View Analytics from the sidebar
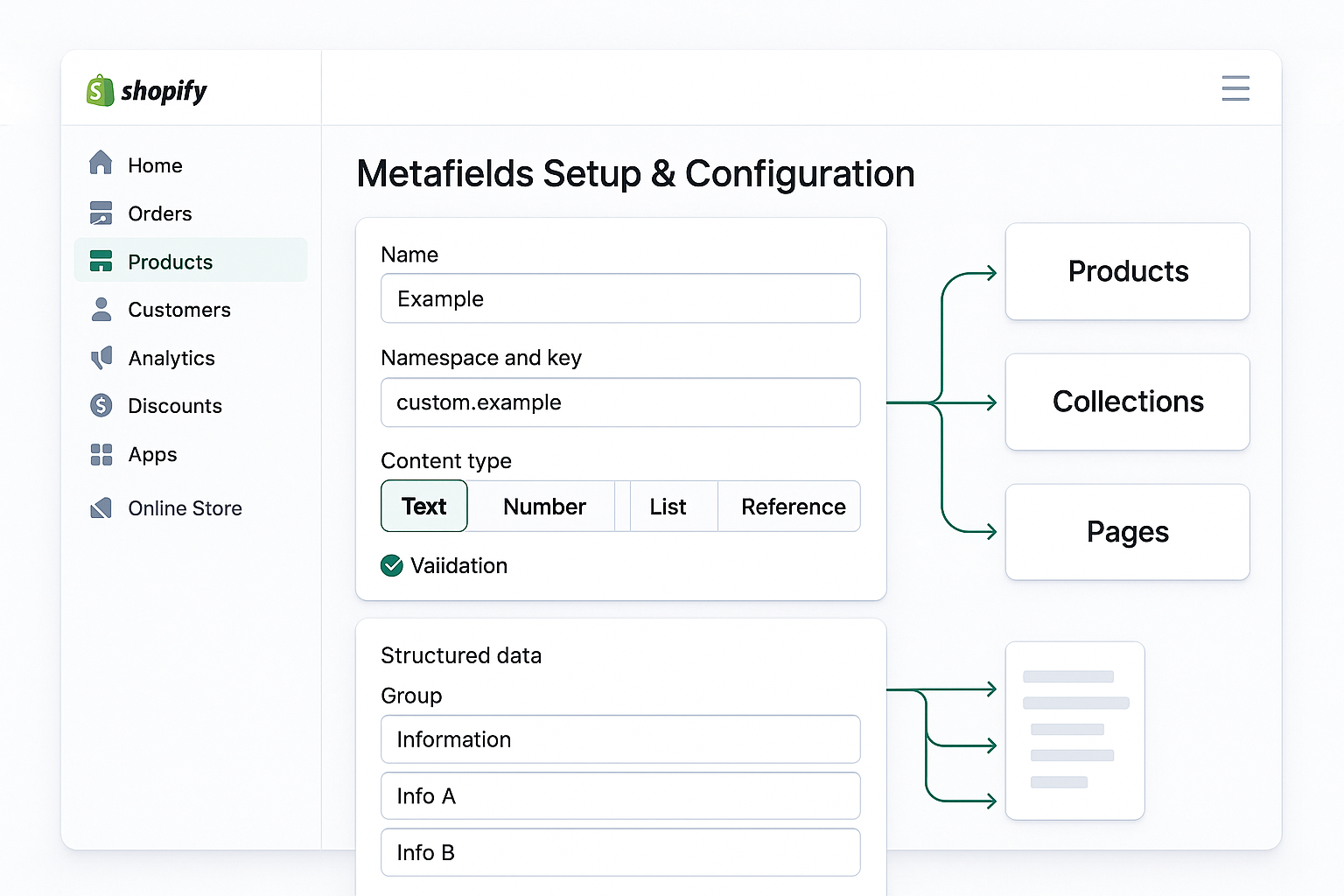 171,358
